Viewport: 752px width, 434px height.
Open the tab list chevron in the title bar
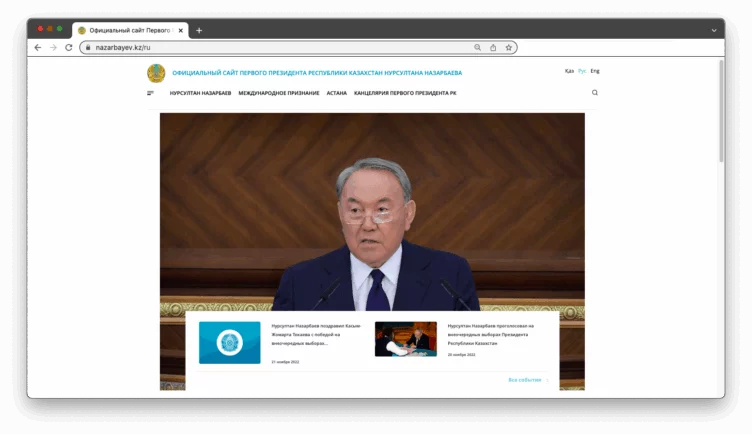[x=714, y=30]
